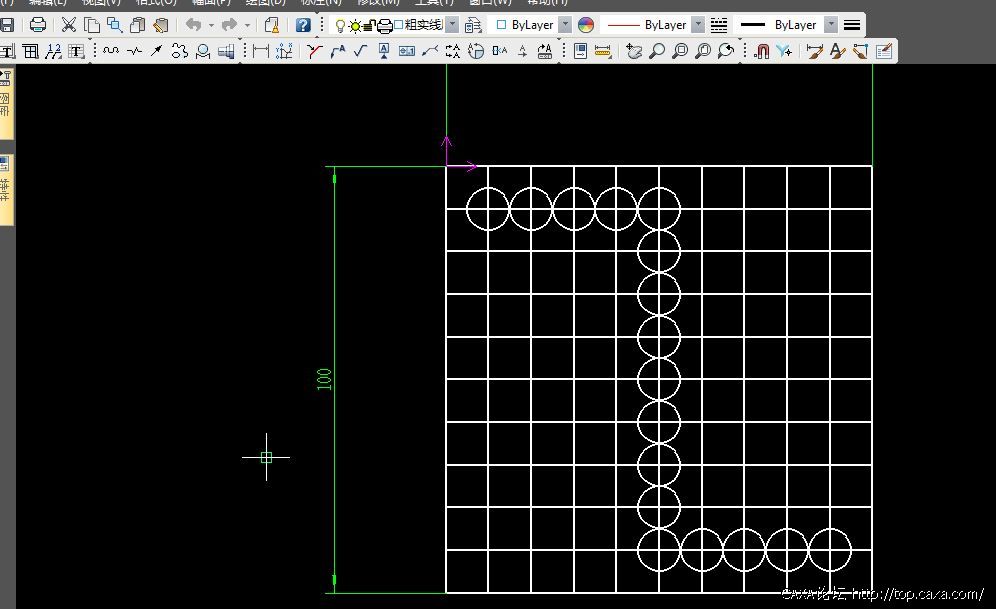This screenshot has height=609, width=996.
Task: Open the color wheel picker
Action: [x=586, y=25]
